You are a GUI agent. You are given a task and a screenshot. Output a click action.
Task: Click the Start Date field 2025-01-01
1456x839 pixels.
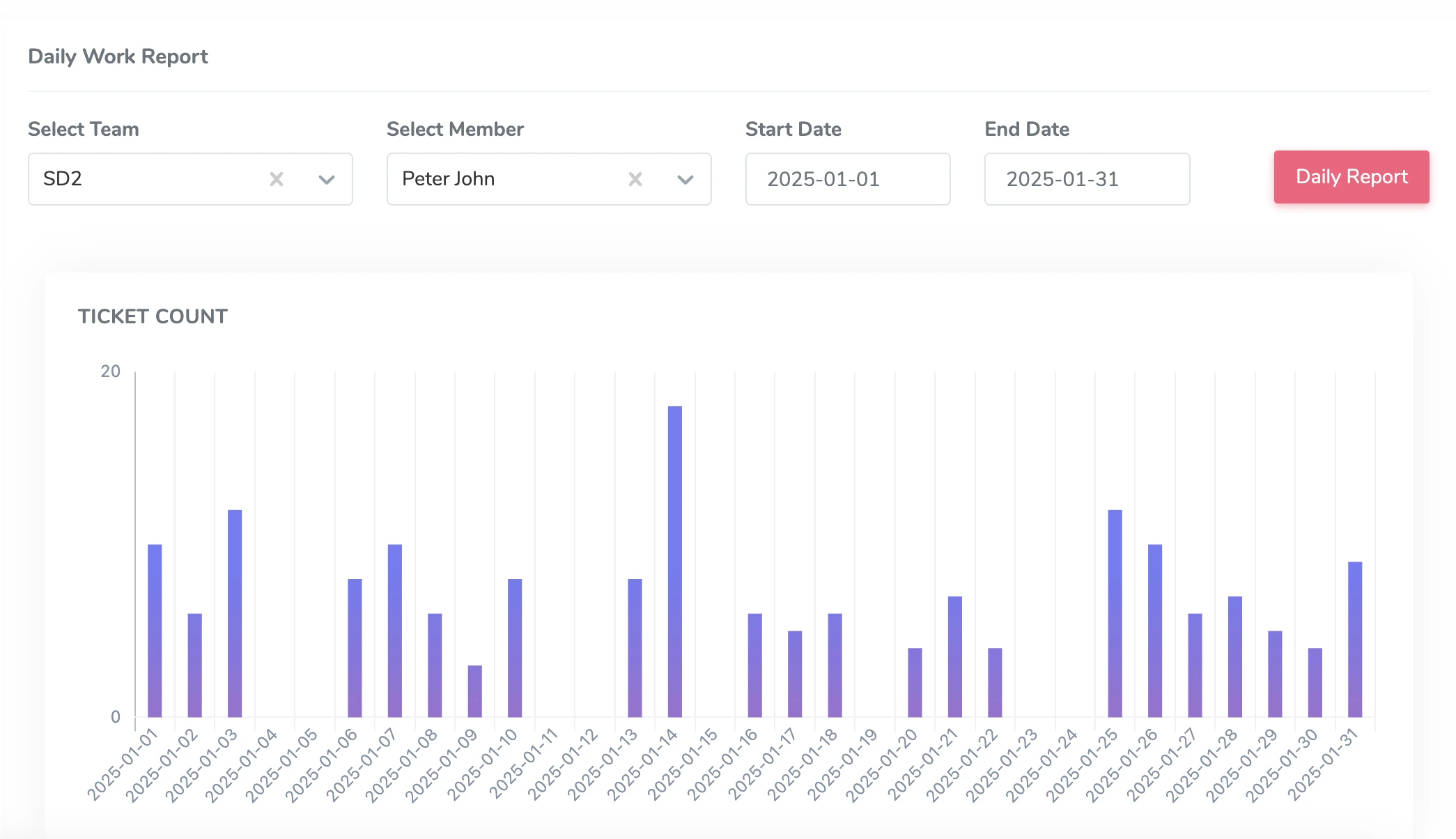coord(848,179)
